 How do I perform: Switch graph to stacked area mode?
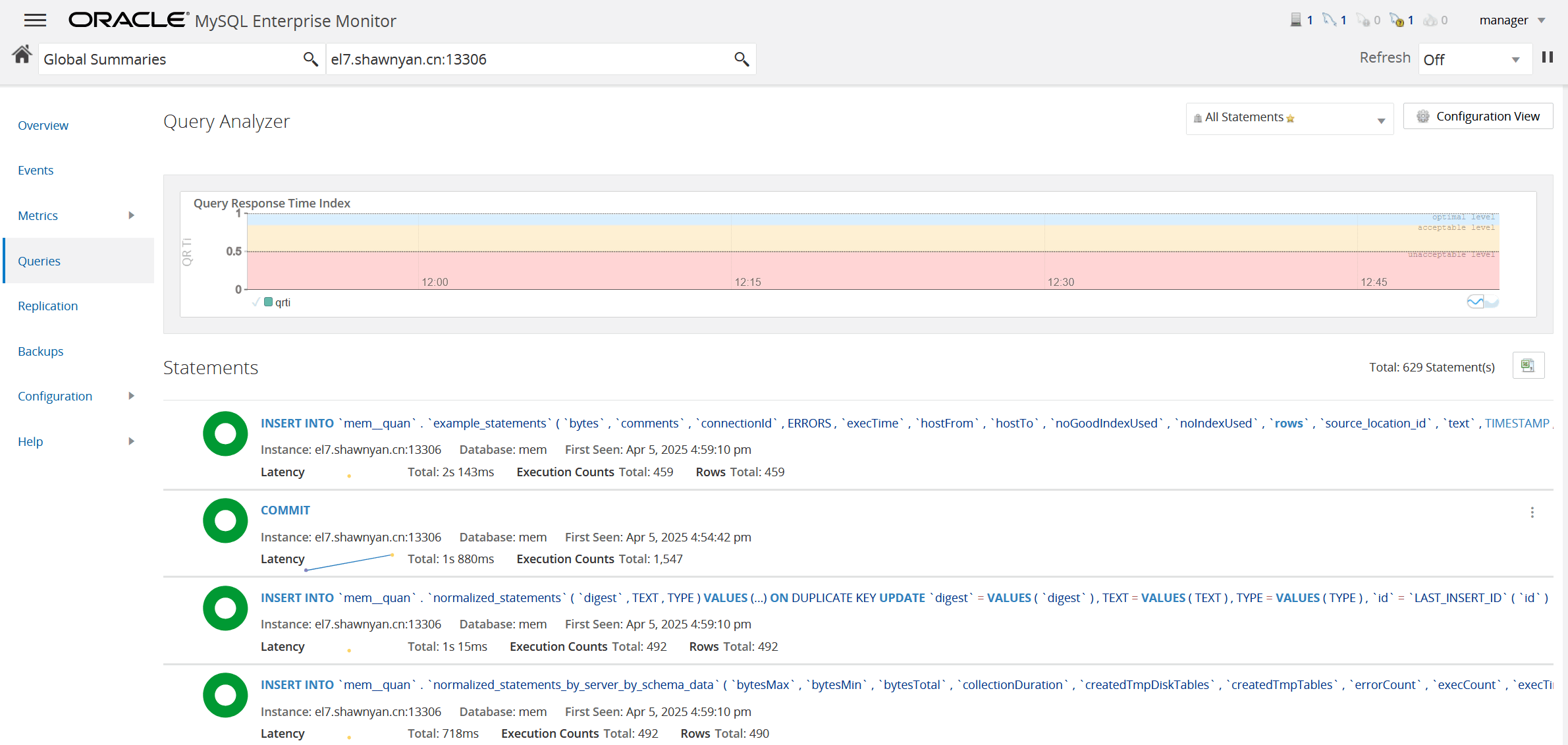click(1492, 302)
